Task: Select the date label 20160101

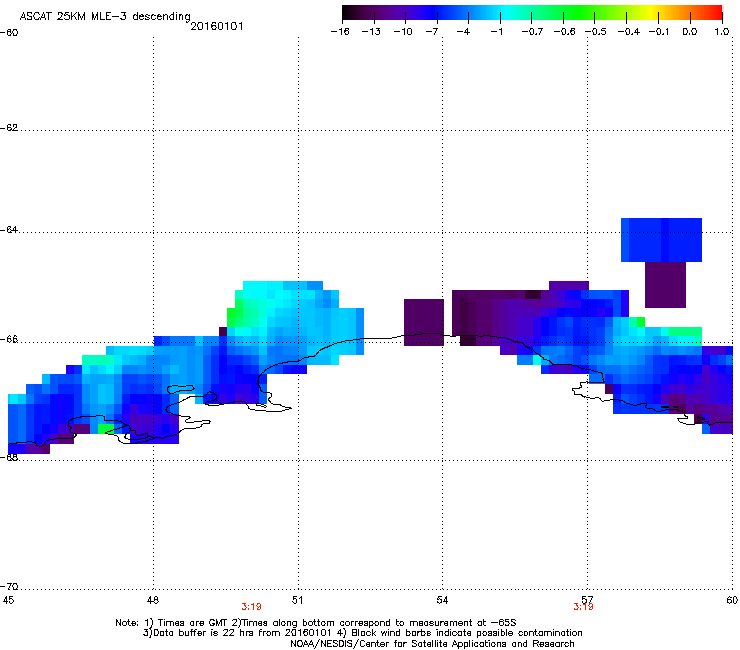Action: [x=217, y=26]
